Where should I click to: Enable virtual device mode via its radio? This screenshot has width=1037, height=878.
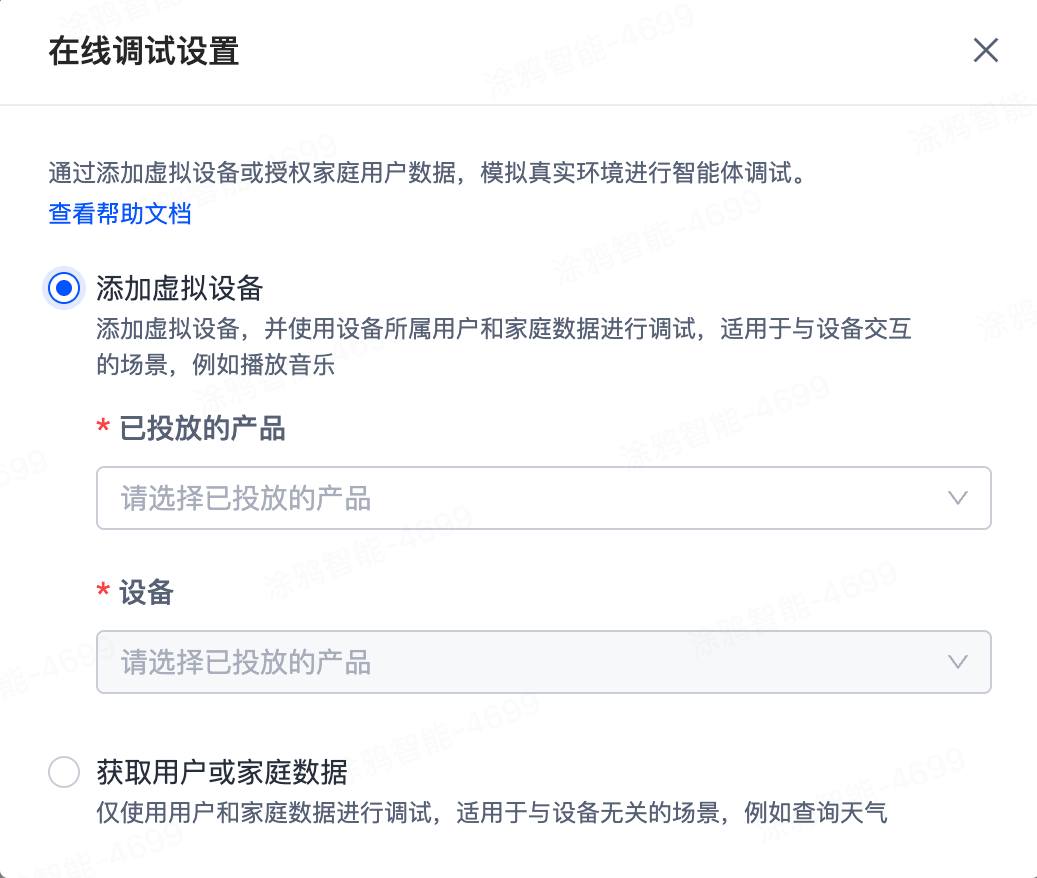click(x=63, y=288)
